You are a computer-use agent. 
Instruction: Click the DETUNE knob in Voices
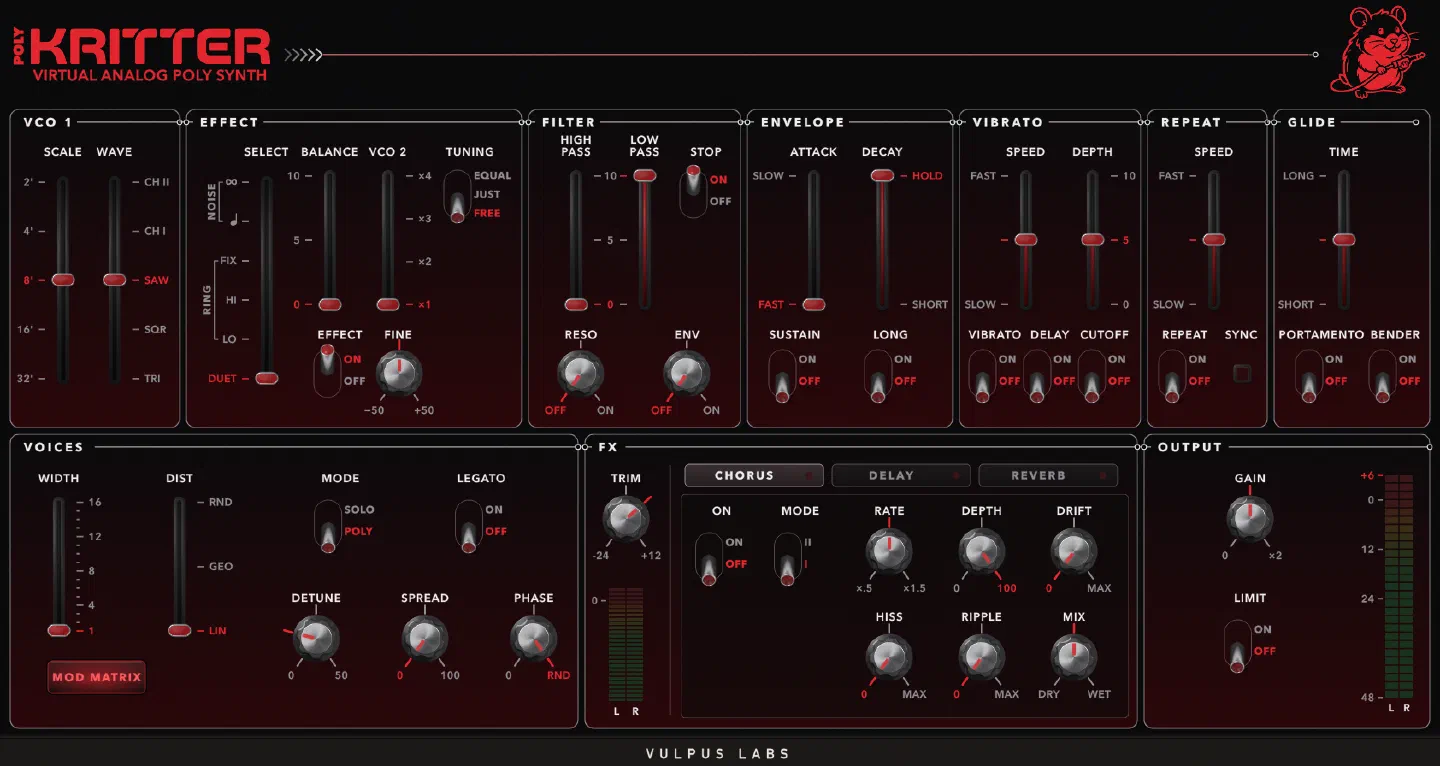pyautogui.click(x=316, y=638)
